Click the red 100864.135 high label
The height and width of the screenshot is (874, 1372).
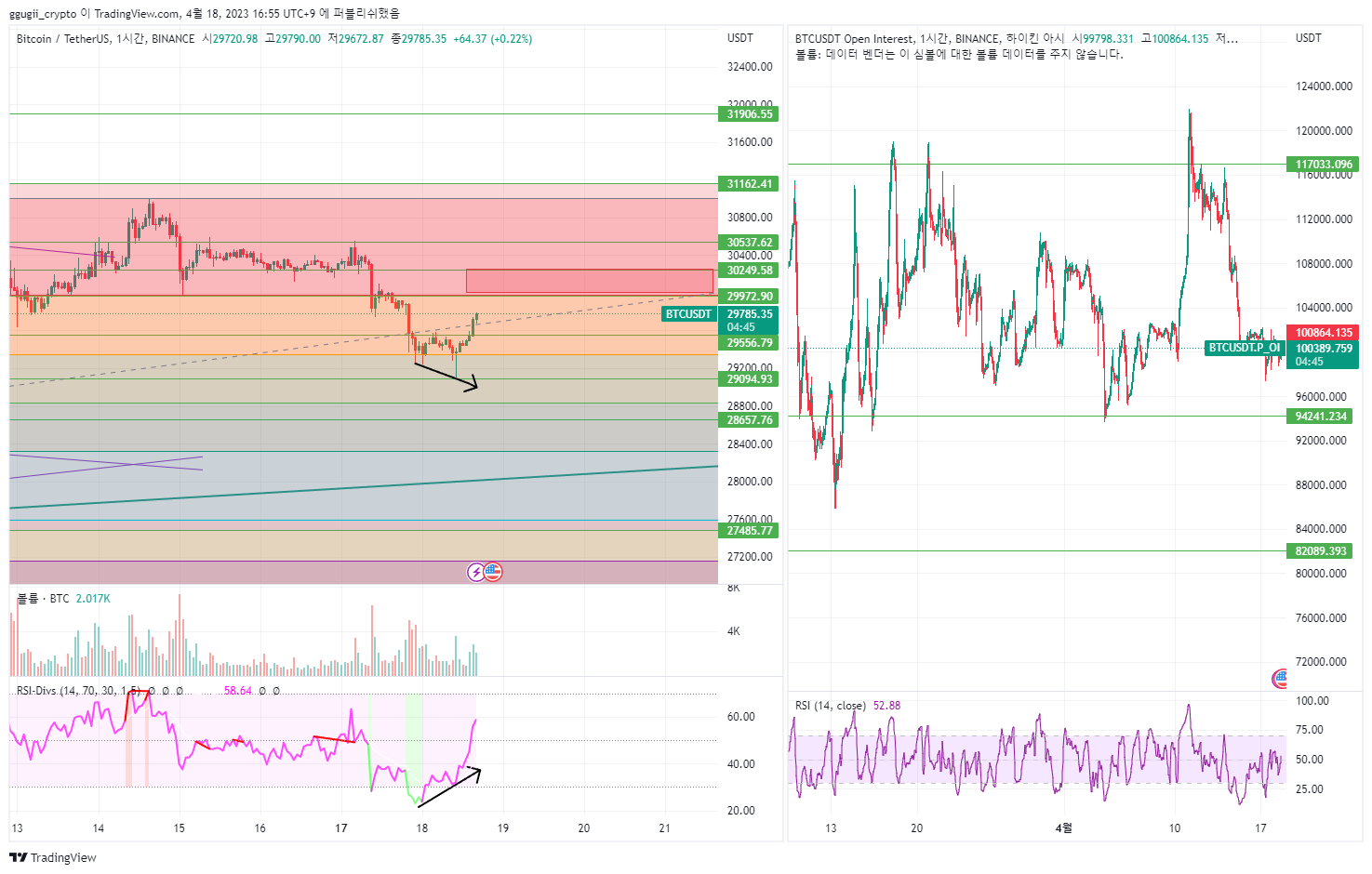(1324, 333)
